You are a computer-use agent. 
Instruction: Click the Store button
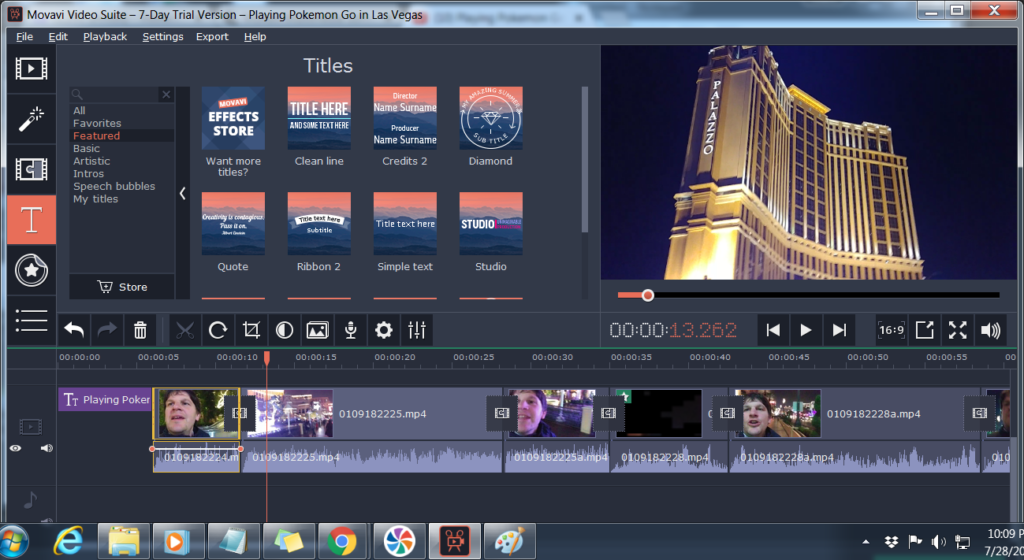(122, 287)
